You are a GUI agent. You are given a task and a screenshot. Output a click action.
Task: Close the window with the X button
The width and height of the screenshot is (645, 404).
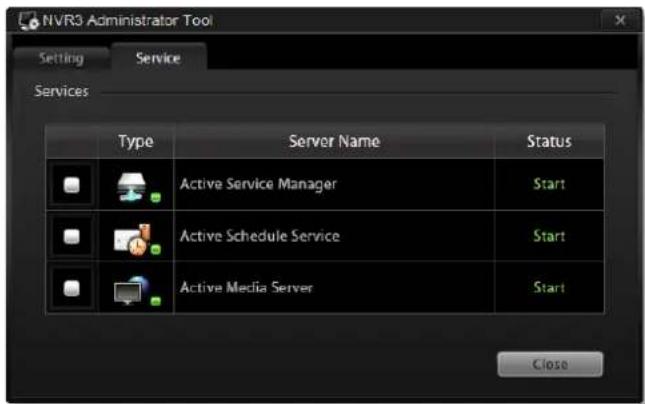tap(620, 20)
